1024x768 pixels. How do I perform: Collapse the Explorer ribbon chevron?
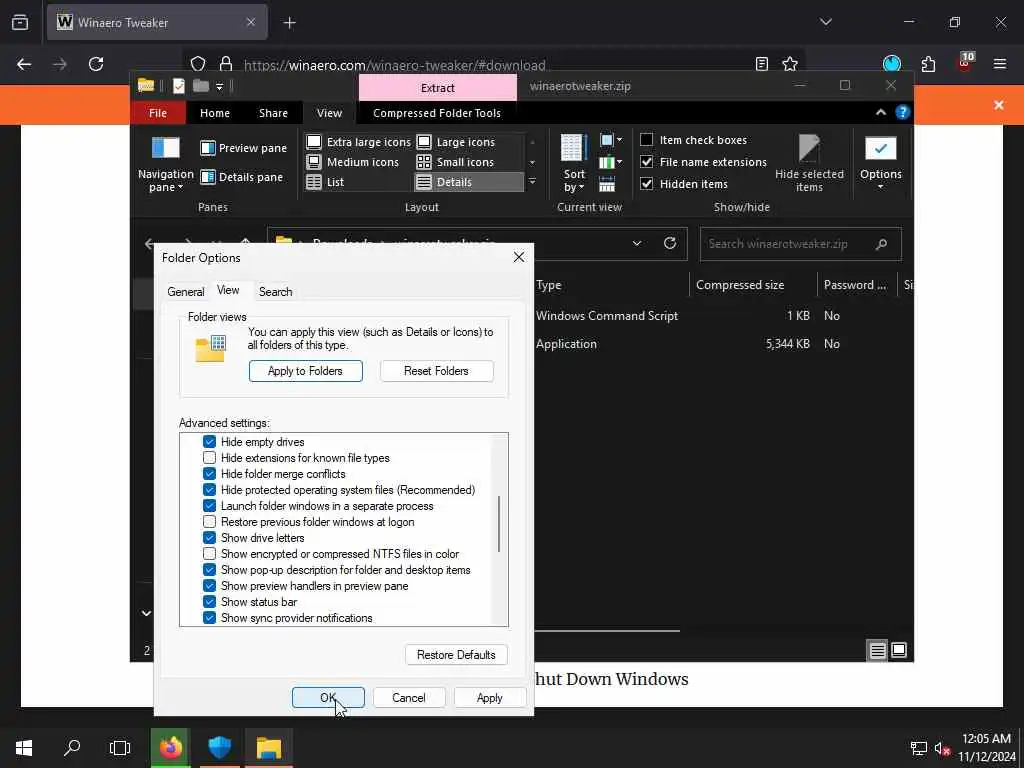click(881, 112)
